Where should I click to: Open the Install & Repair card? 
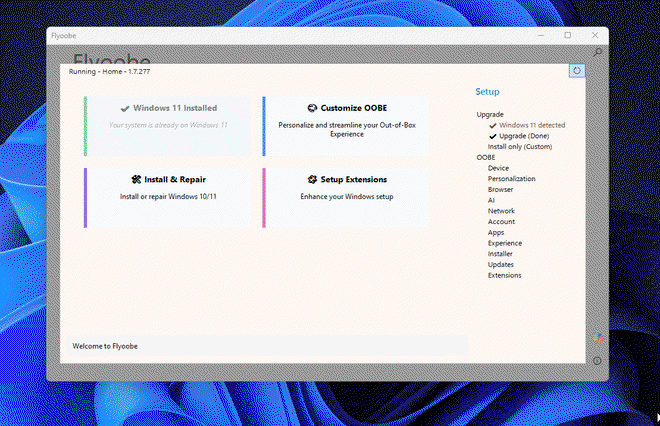pyautogui.click(x=168, y=198)
